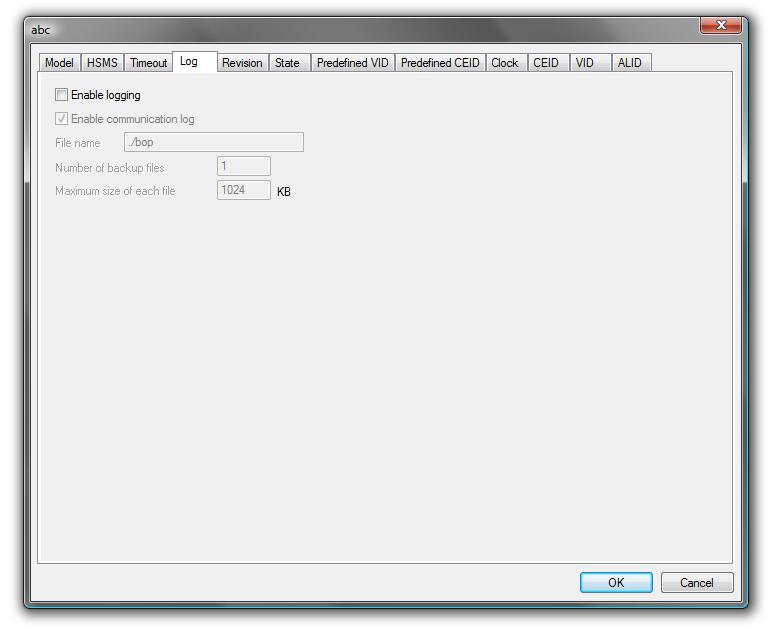Switch to the Model tab
This screenshot has width=773, height=630.
point(59,63)
